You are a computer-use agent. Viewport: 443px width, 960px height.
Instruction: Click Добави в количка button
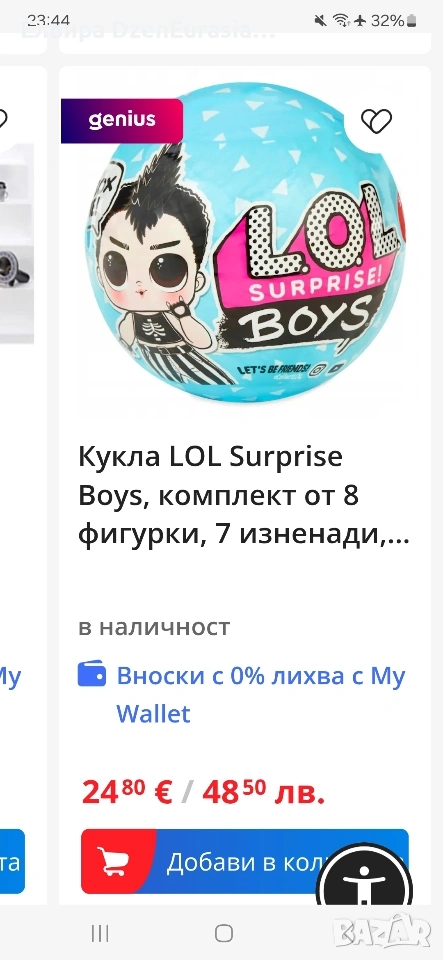point(245,861)
